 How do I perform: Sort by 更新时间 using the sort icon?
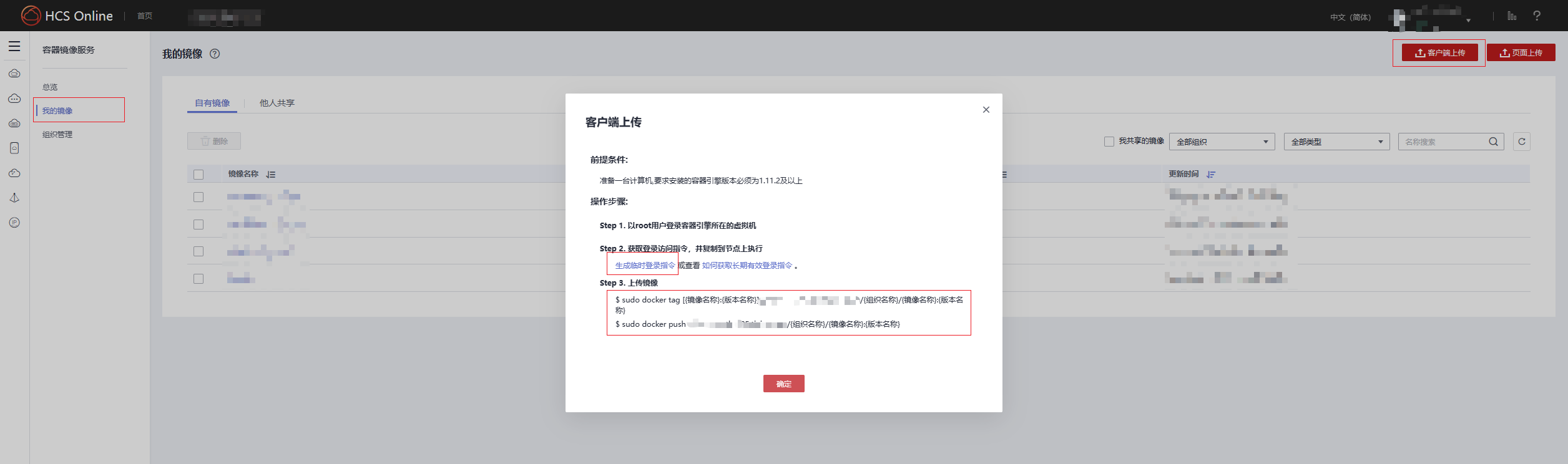click(x=1211, y=175)
